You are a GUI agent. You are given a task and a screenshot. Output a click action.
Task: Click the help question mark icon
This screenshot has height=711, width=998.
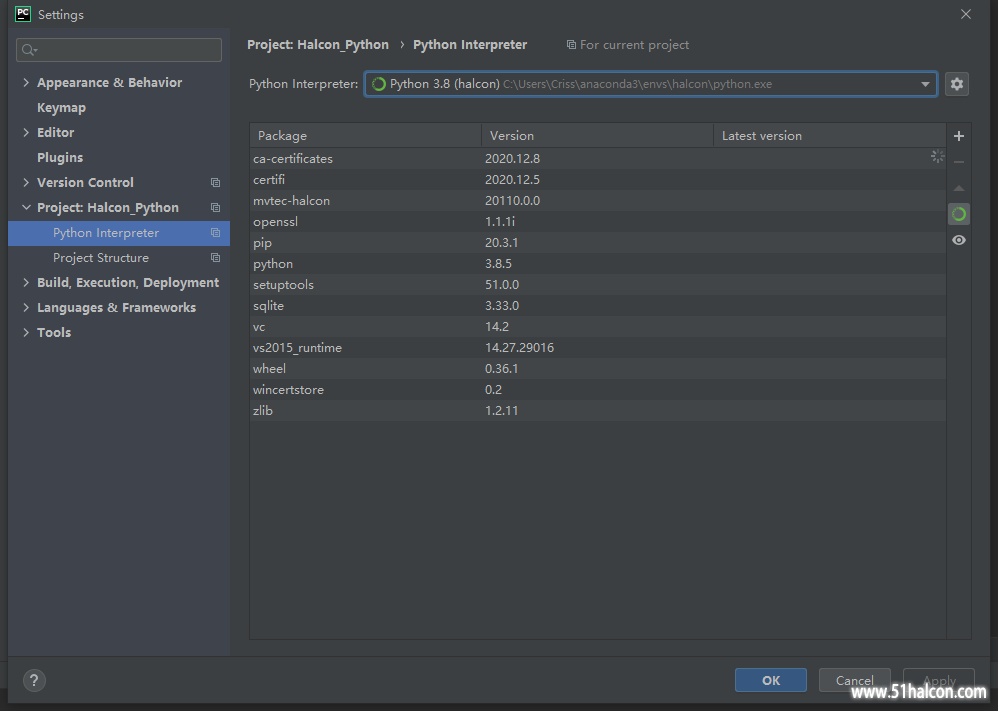[34, 680]
